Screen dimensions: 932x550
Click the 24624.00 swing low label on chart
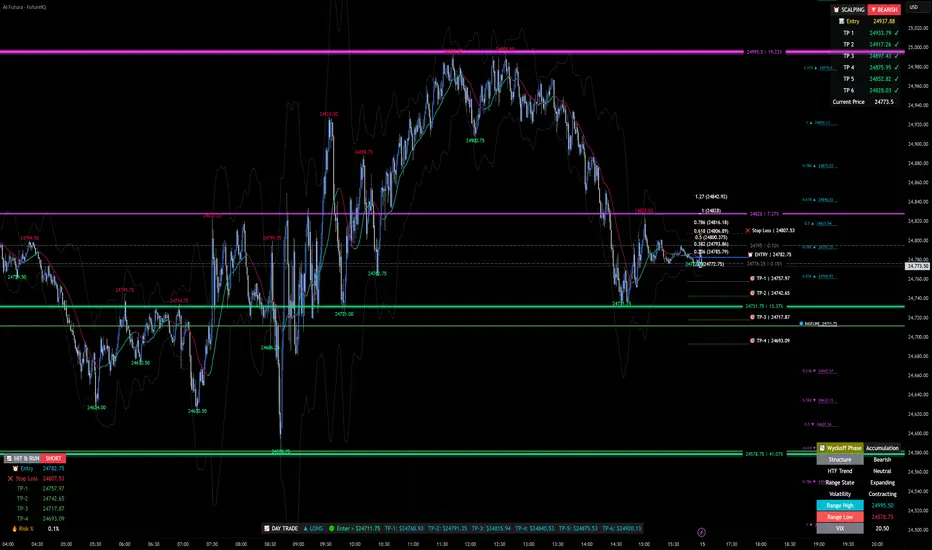click(x=96, y=407)
